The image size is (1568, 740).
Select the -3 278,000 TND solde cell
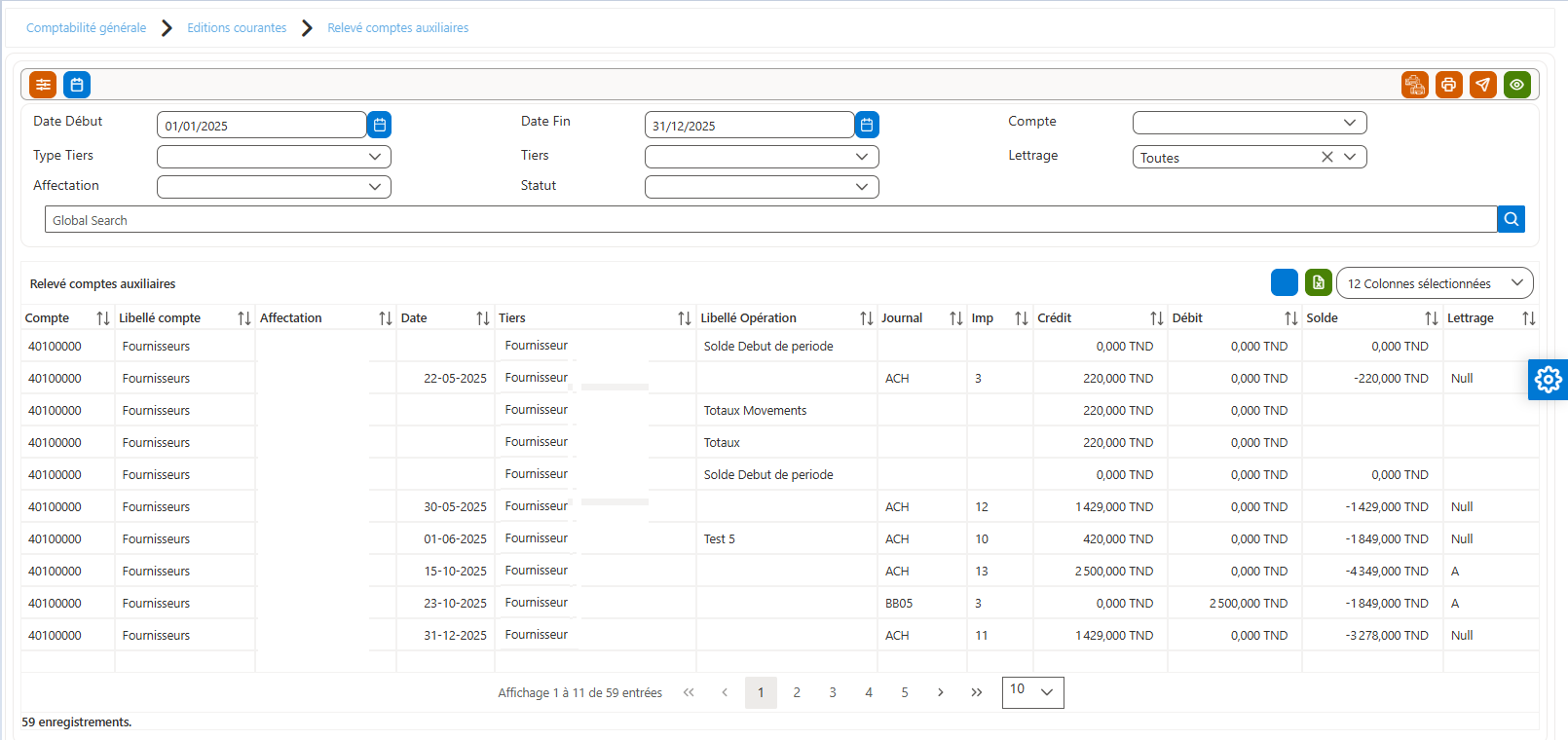1372,635
